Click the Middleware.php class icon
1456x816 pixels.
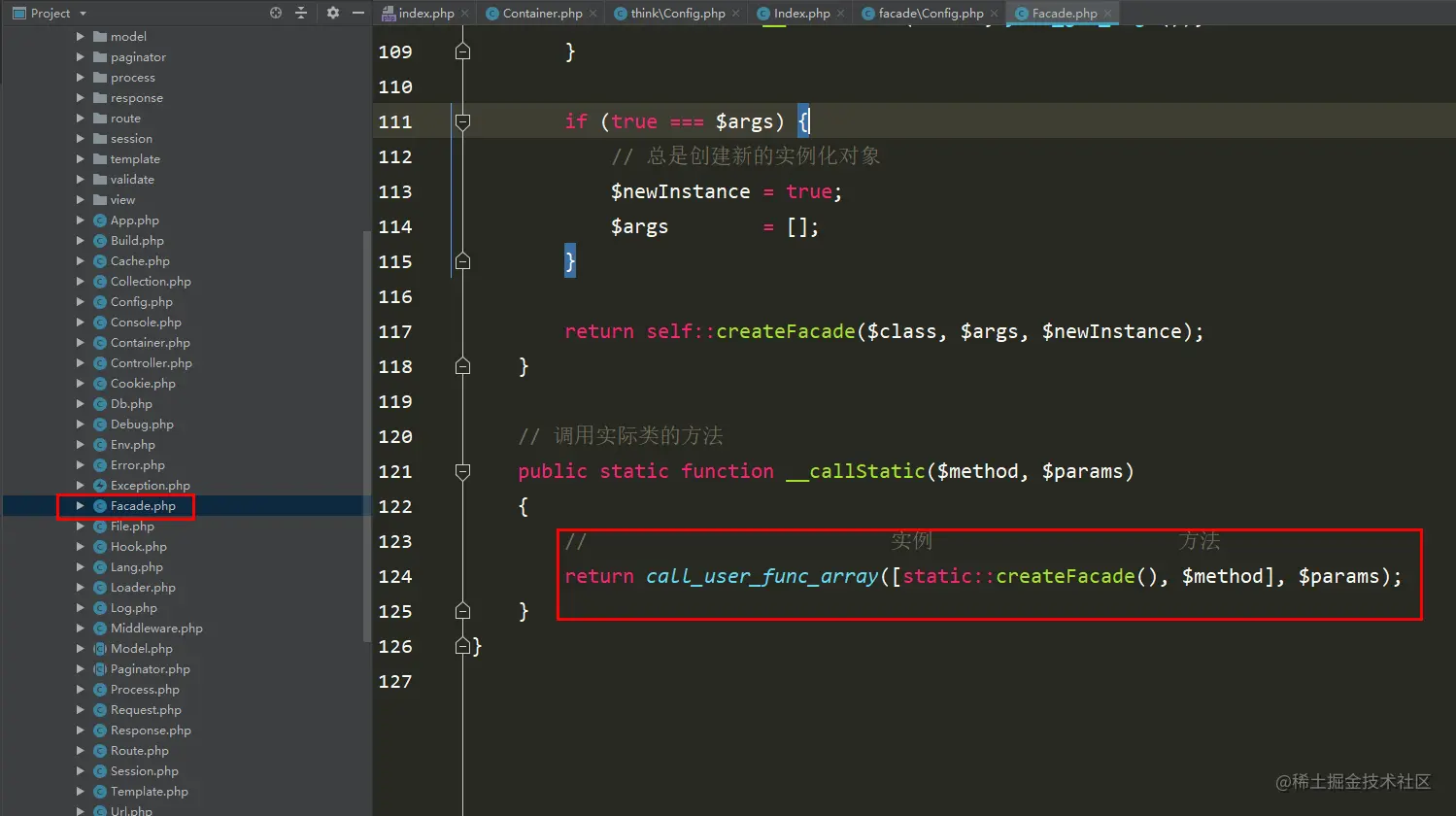[x=99, y=629]
